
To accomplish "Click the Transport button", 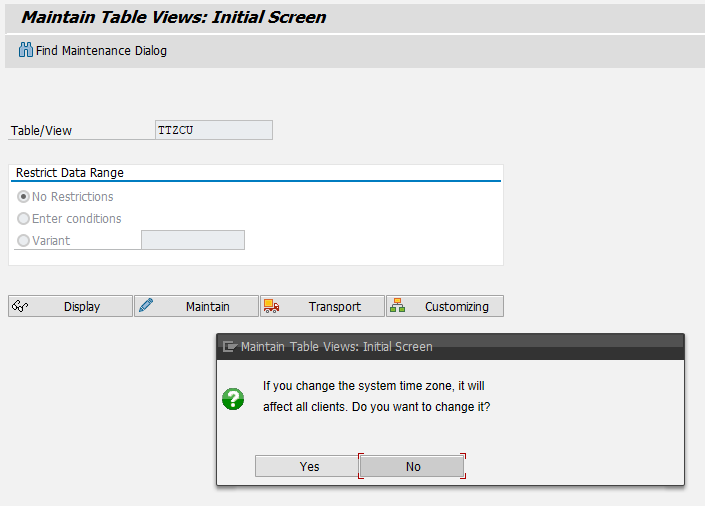I will [322, 306].
